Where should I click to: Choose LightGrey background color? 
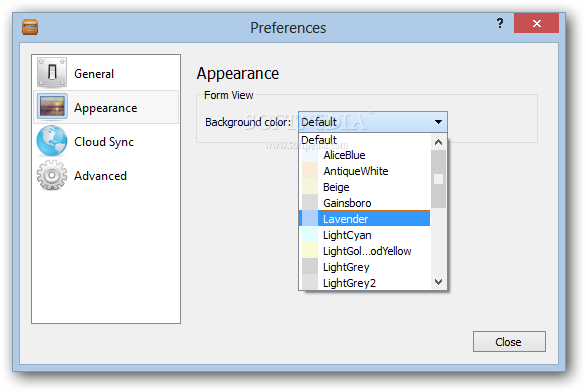[x=365, y=267]
